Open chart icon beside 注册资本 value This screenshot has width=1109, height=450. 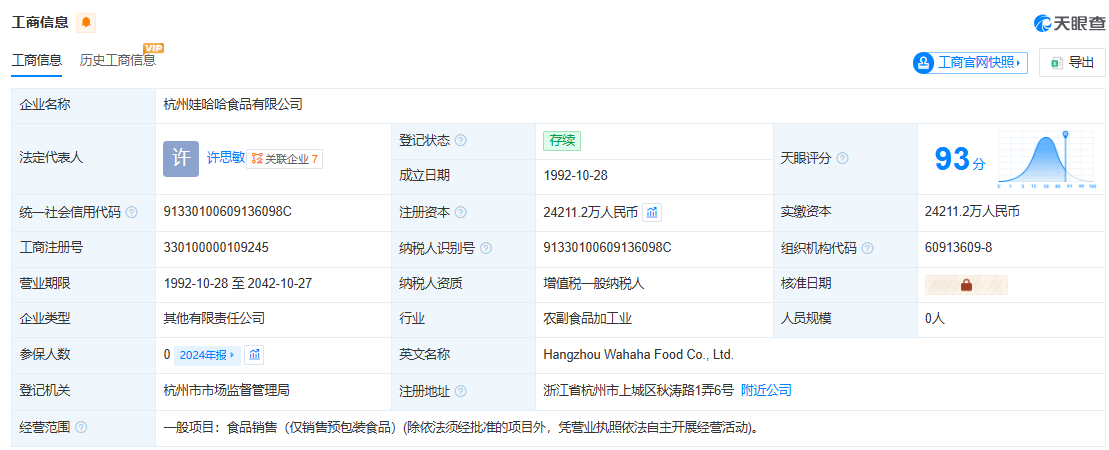[652, 212]
